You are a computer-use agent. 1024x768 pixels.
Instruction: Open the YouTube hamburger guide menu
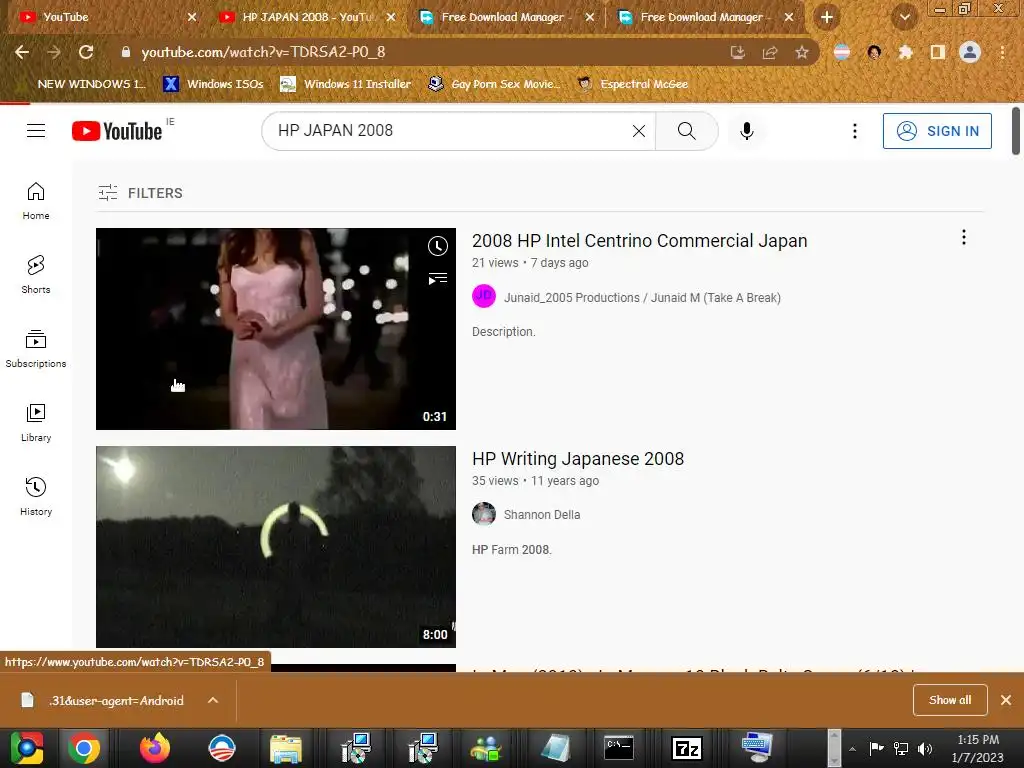point(36,131)
